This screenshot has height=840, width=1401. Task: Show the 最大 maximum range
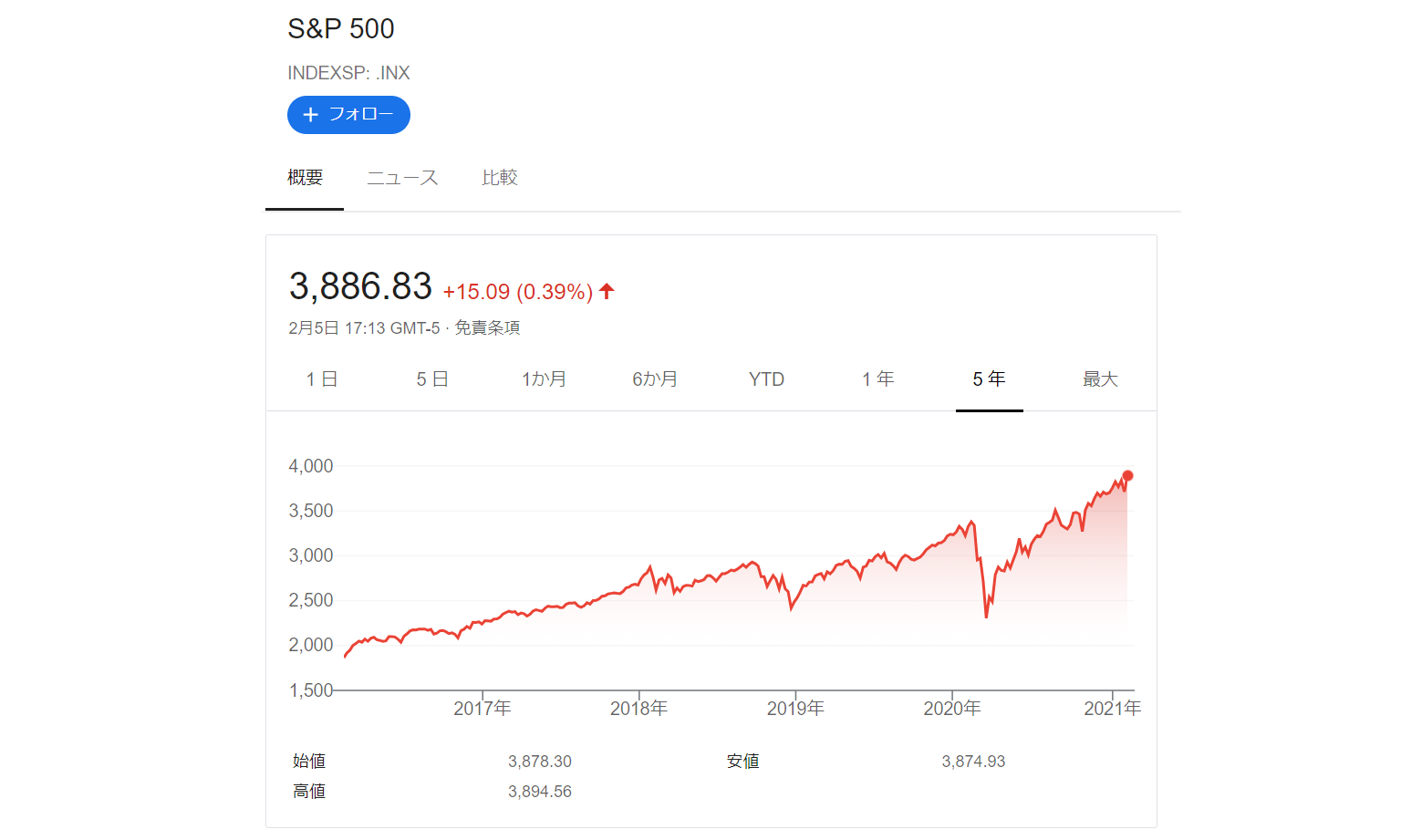pos(1100,379)
